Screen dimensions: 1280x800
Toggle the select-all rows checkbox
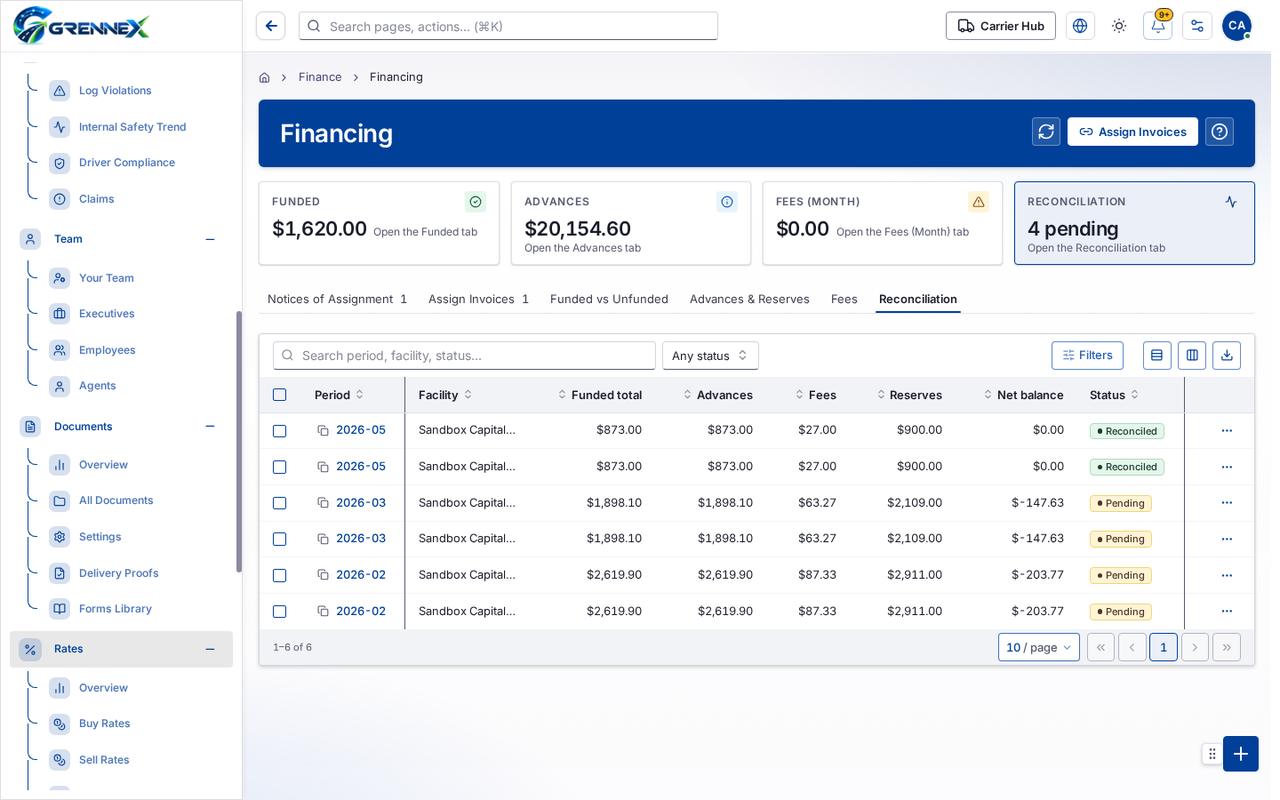tap(279, 395)
